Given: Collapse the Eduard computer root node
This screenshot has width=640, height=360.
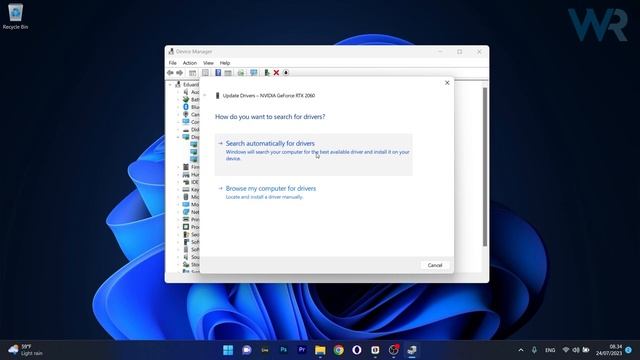Looking at the screenshot, I should tap(171, 84).
